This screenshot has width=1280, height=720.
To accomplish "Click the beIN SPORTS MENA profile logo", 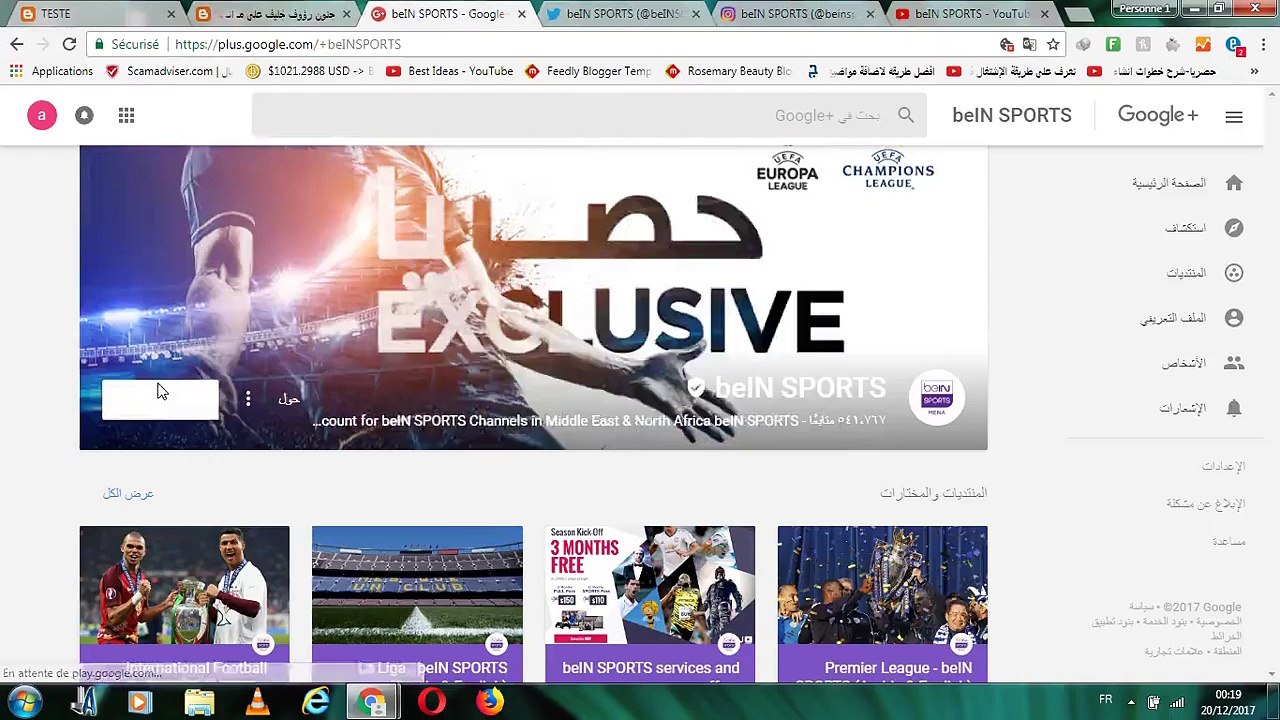I will (937, 397).
